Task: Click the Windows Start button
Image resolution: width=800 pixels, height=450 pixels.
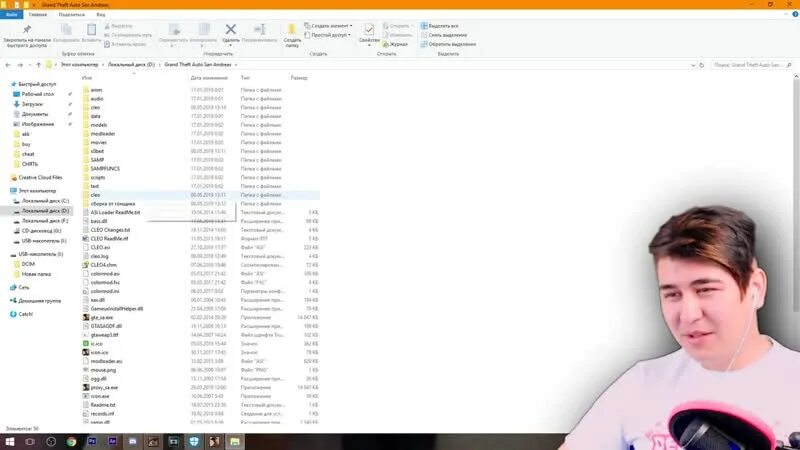Action: click(x=10, y=442)
